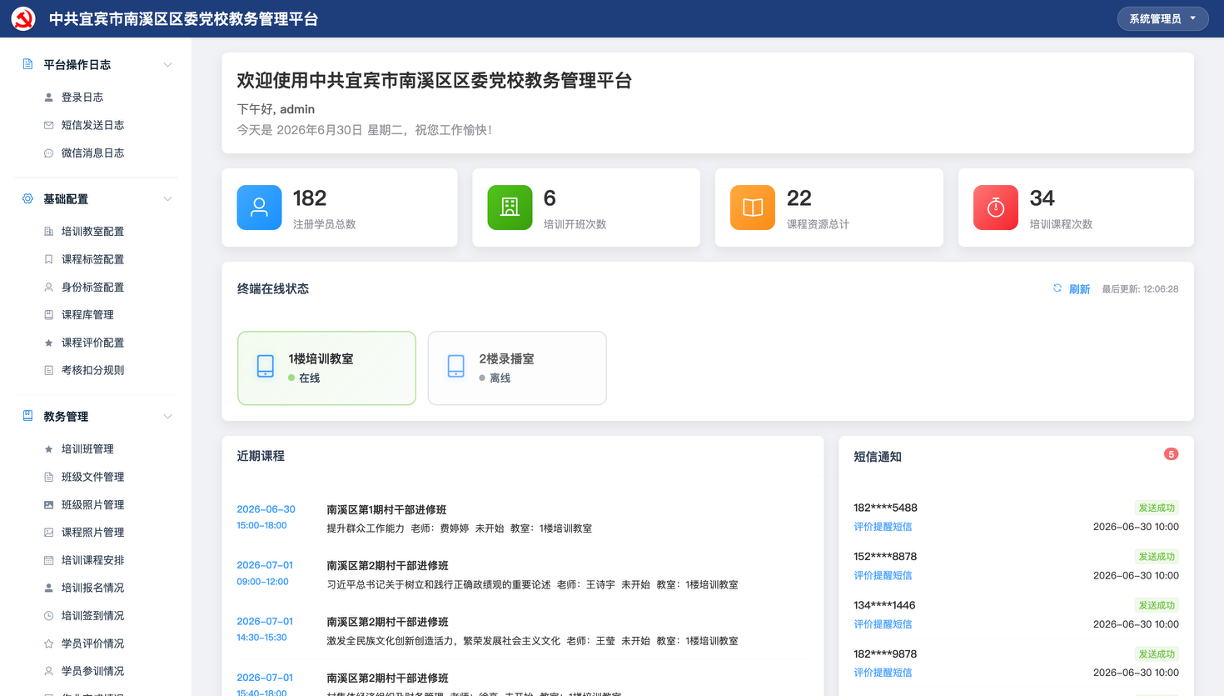
Task: Click the 教务管理 book icon
Action: 28,416
